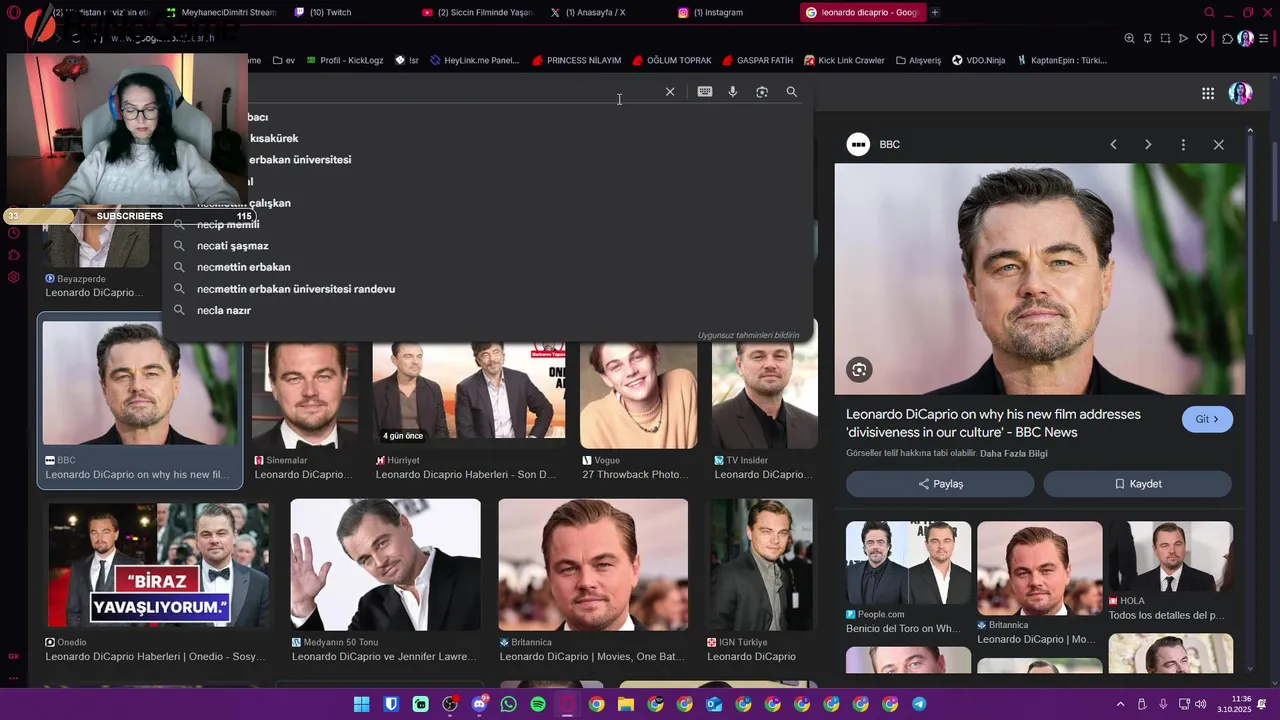Open the GASPAR FATİH bookmark

click(x=757, y=60)
